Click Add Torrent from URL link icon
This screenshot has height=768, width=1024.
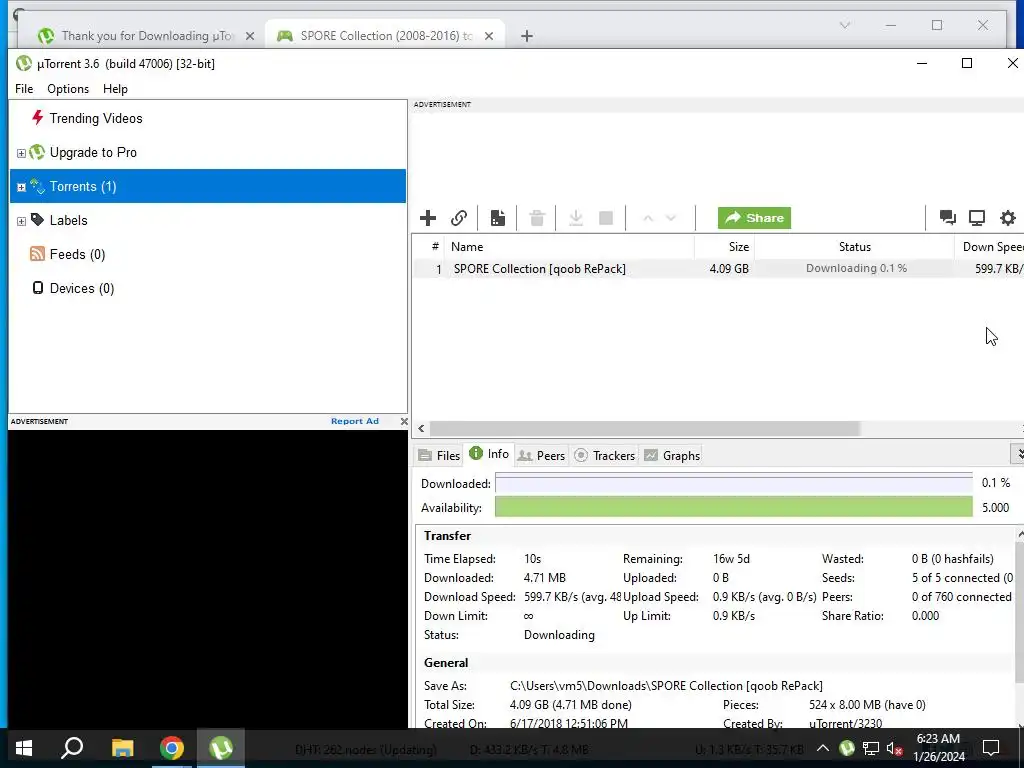(459, 218)
